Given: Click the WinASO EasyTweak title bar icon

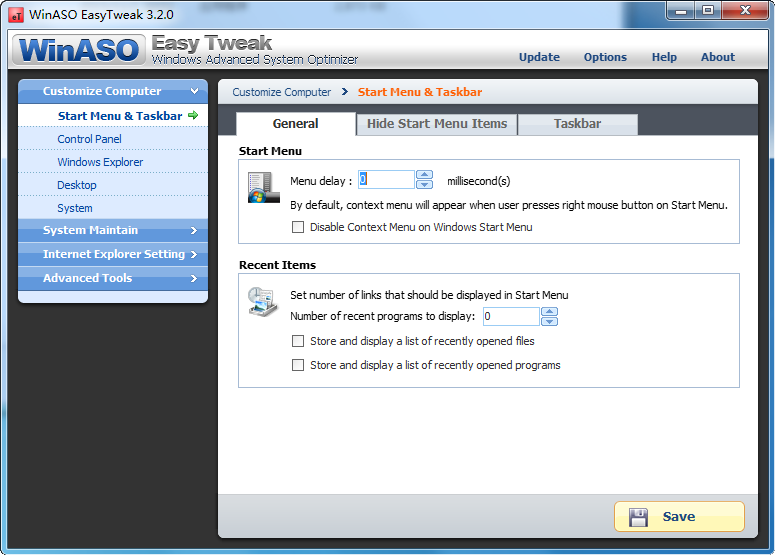Looking at the screenshot, I should tap(16, 15).
